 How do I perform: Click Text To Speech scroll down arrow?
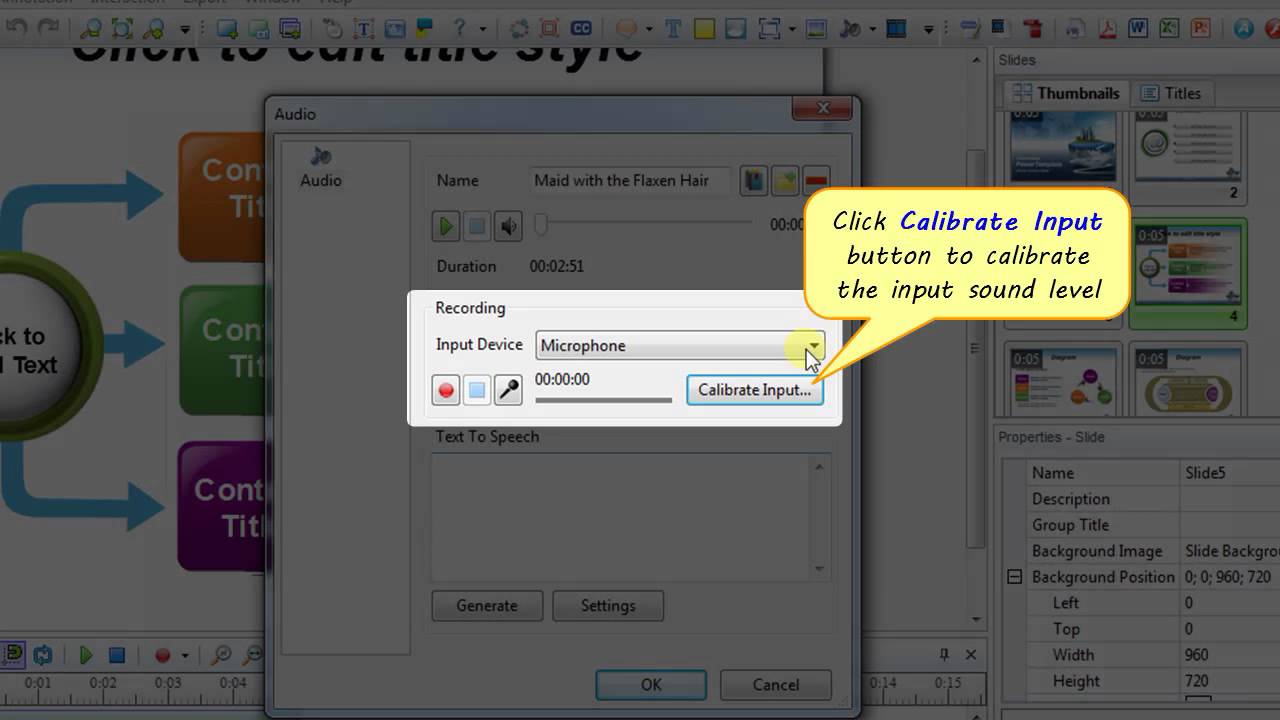click(820, 568)
